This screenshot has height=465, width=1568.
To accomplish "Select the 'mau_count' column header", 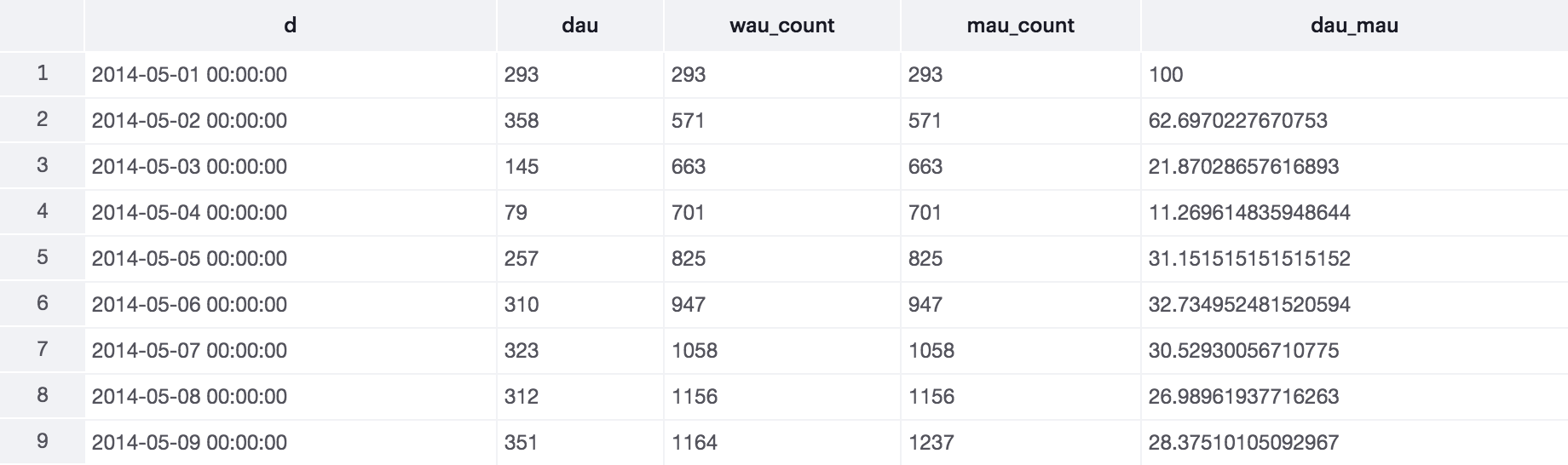I will (x=1020, y=26).
